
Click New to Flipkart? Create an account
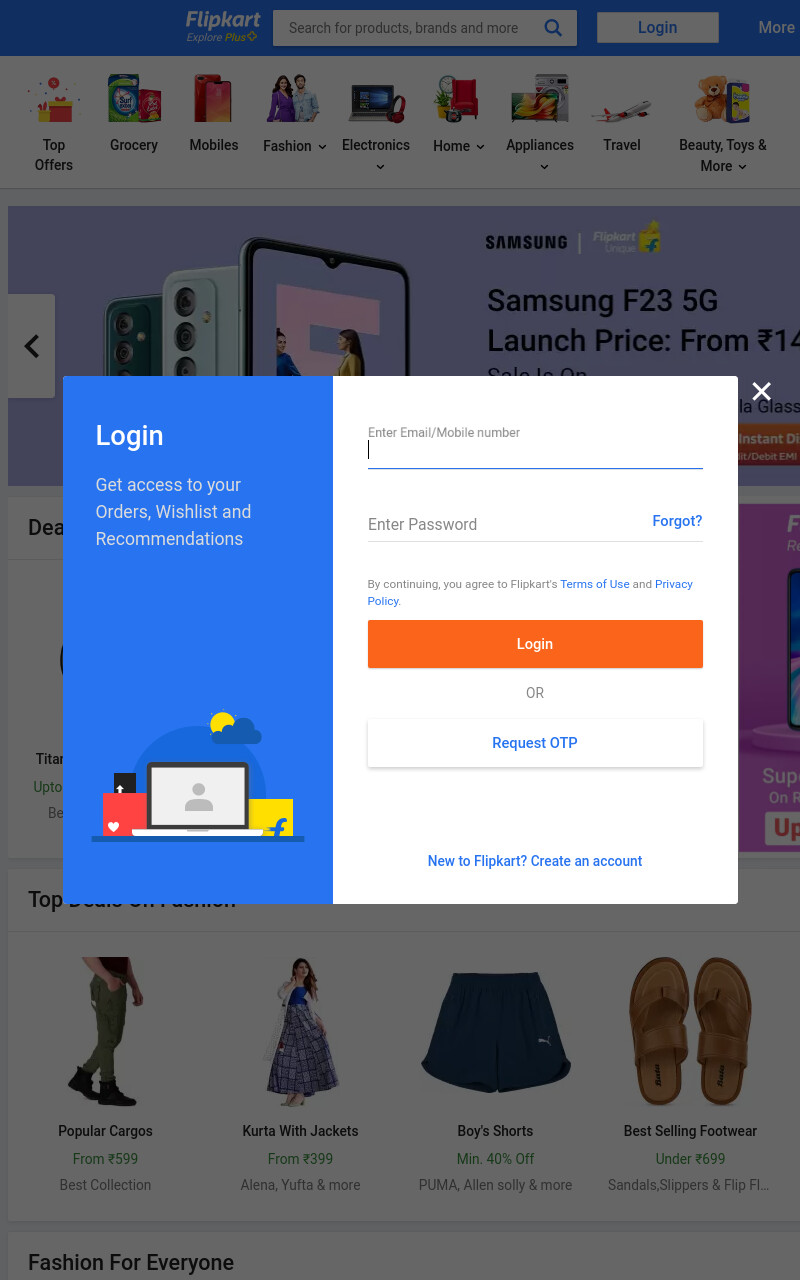point(535,861)
